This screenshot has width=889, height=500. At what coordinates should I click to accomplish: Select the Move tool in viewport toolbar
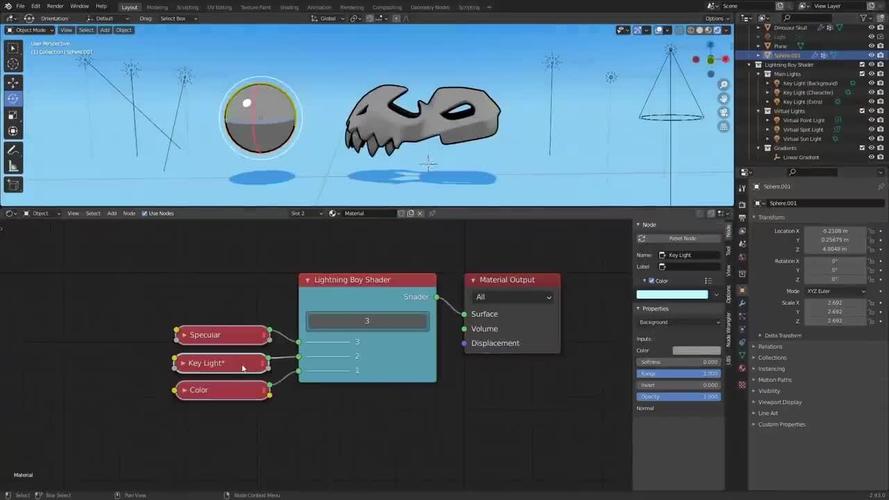click(13, 82)
